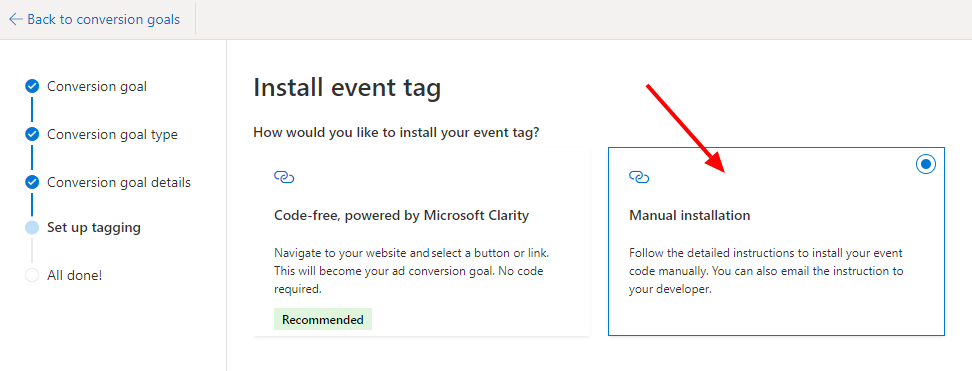
Task: Click the back arrow icon at top left
Action: 16,19
